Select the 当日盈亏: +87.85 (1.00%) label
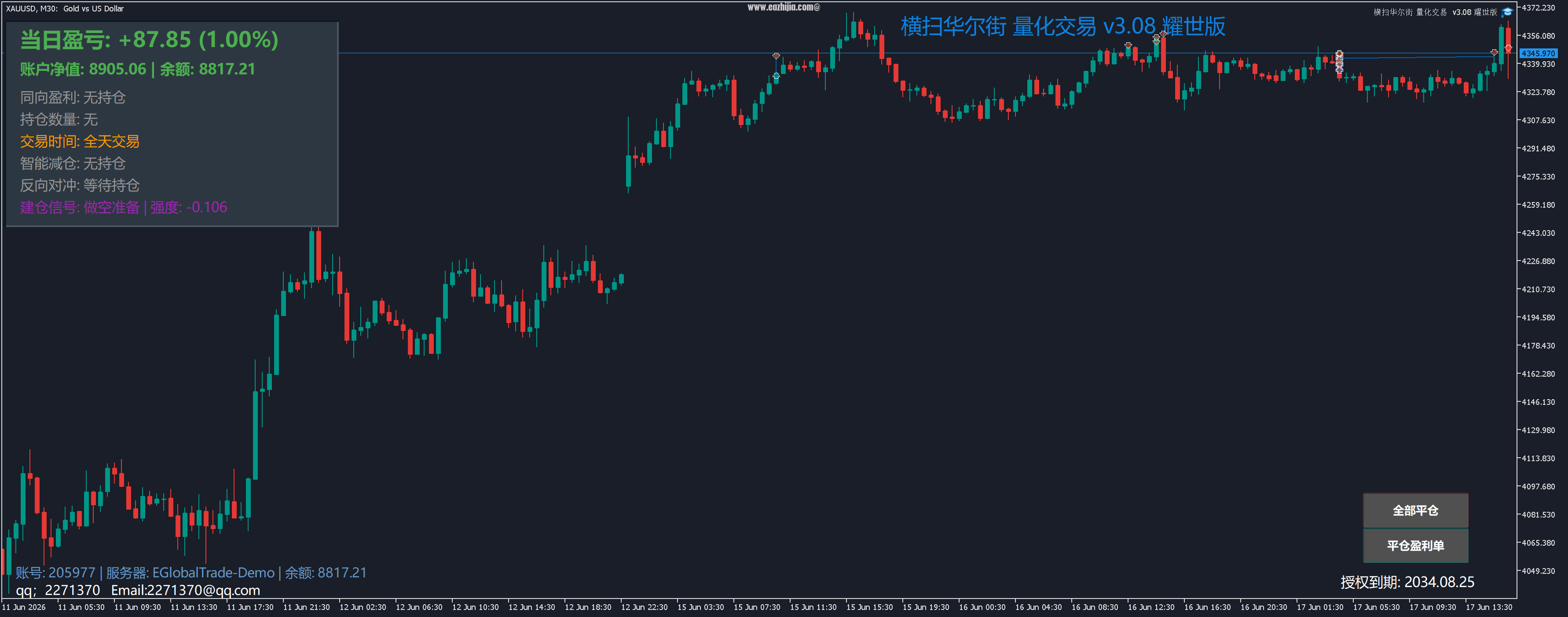The height and width of the screenshot is (617, 1568). (x=149, y=40)
